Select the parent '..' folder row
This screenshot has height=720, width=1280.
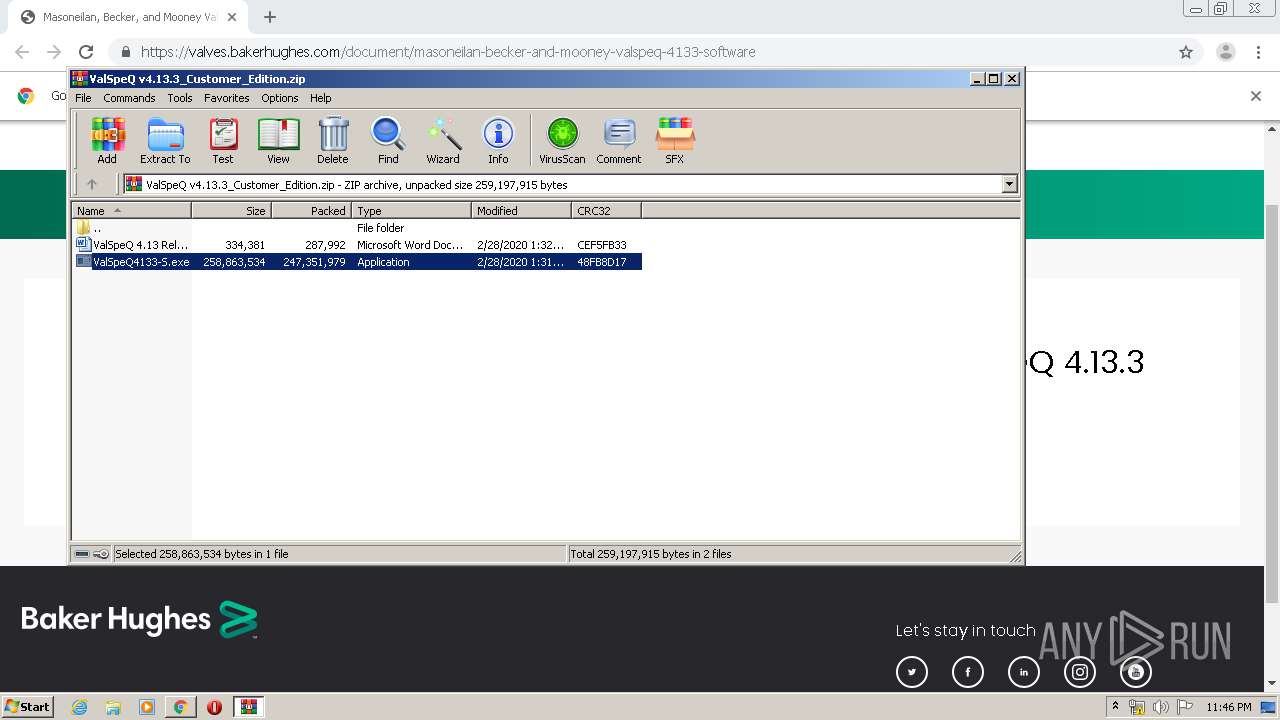click(357, 228)
